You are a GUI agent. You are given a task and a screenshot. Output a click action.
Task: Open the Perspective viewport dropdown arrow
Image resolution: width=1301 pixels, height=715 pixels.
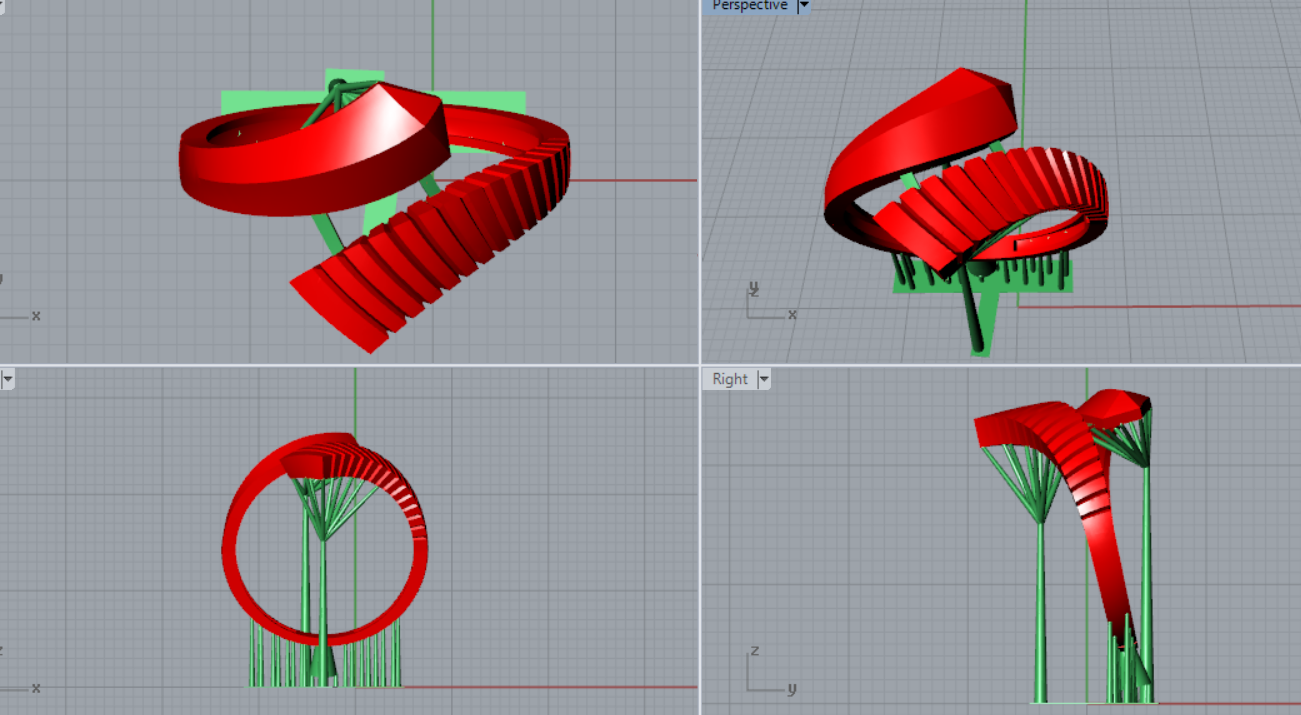click(803, 6)
